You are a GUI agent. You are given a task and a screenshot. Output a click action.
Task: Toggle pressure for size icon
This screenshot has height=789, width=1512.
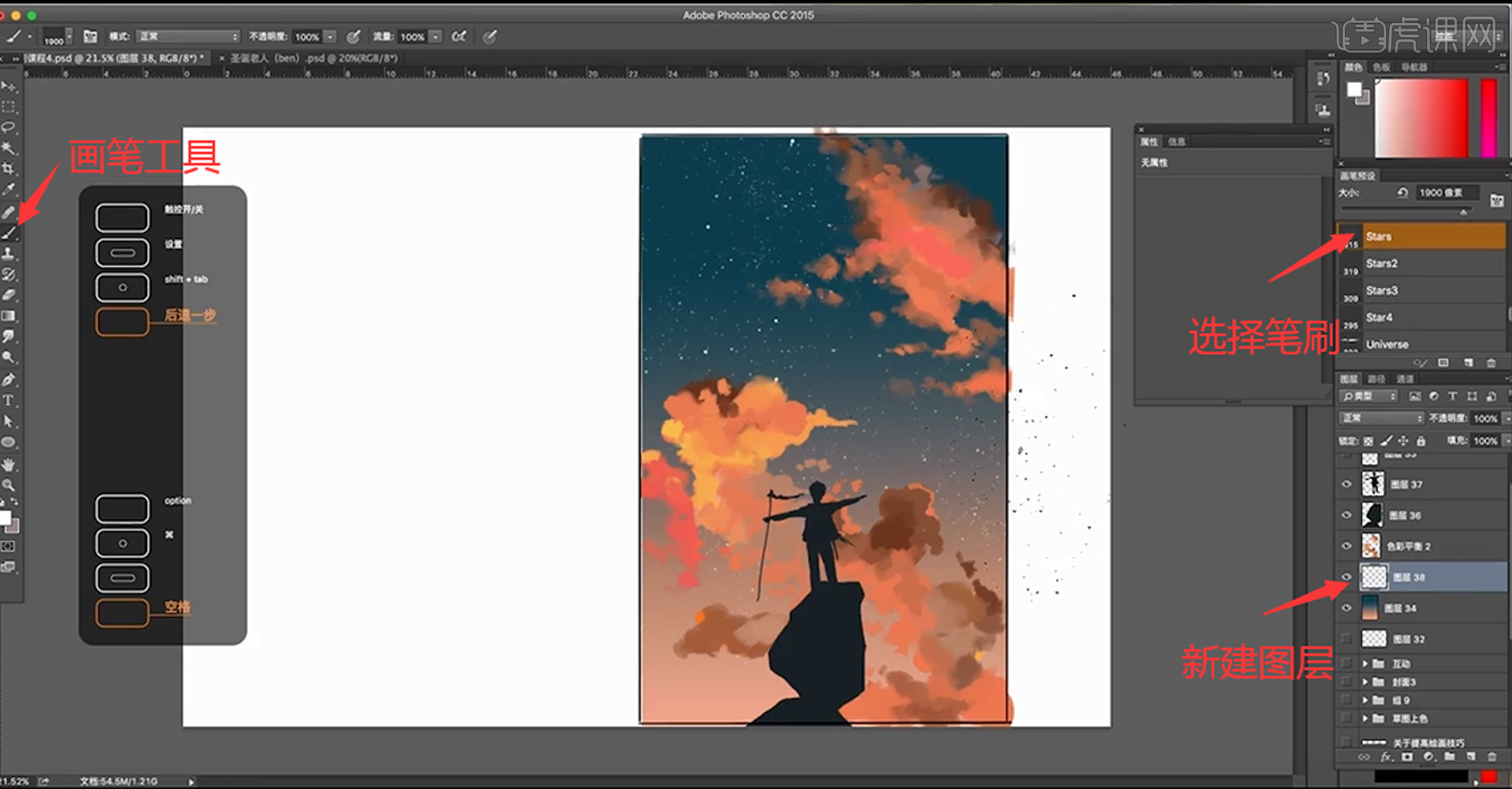click(490, 36)
